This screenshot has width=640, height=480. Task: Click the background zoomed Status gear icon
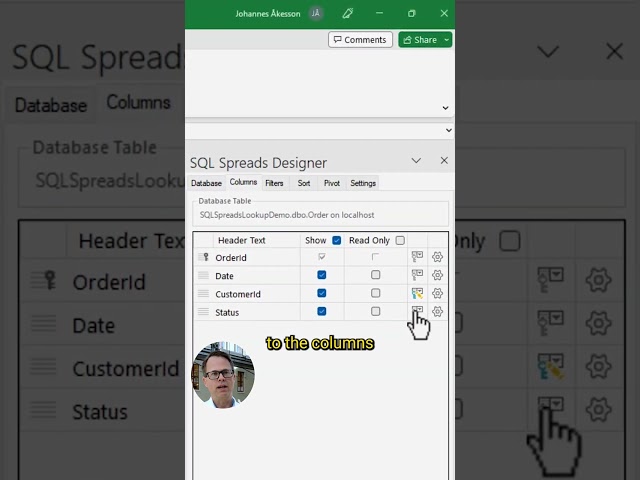point(598,409)
